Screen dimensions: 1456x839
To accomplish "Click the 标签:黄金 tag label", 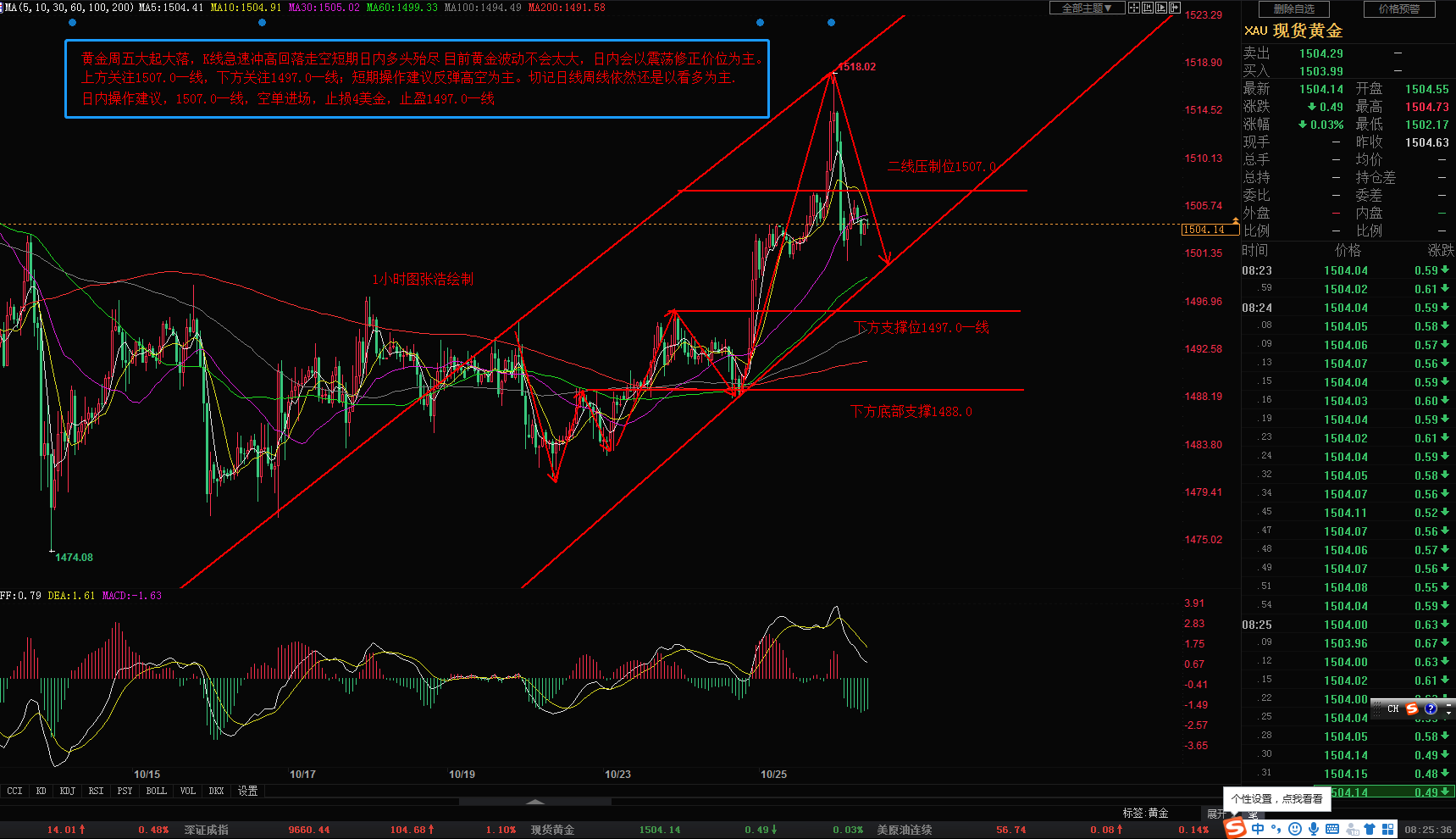I will [1145, 813].
